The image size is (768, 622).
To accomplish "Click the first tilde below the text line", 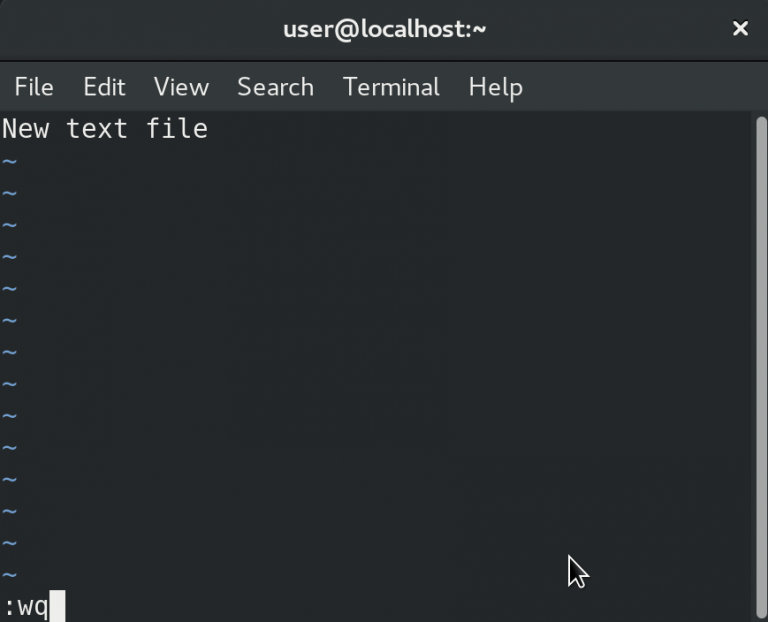I will click(9, 161).
